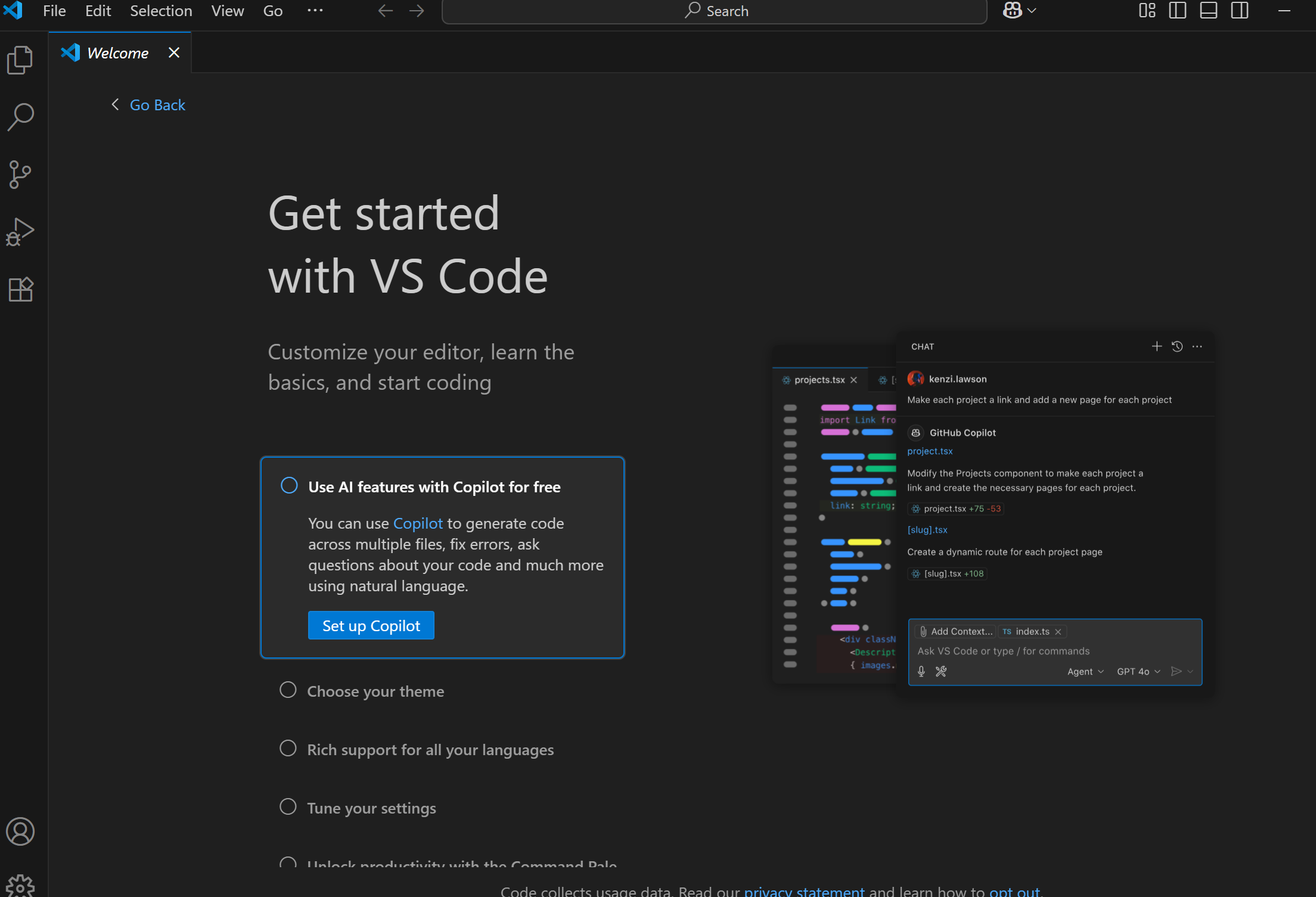The image size is (1316, 897).
Task: Open the Run and Debug view
Action: tap(20, 232)
